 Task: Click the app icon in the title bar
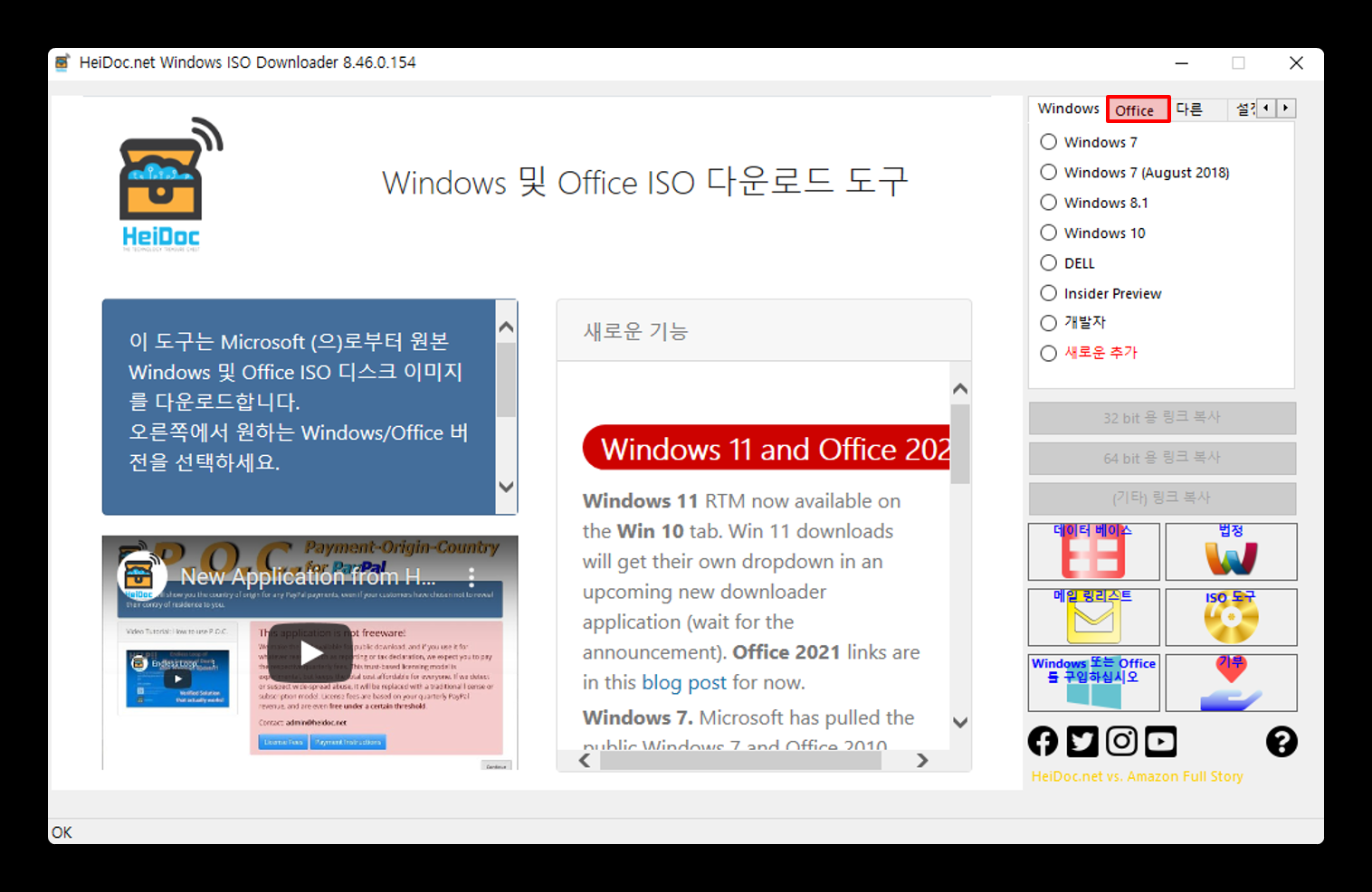point(62,62)
